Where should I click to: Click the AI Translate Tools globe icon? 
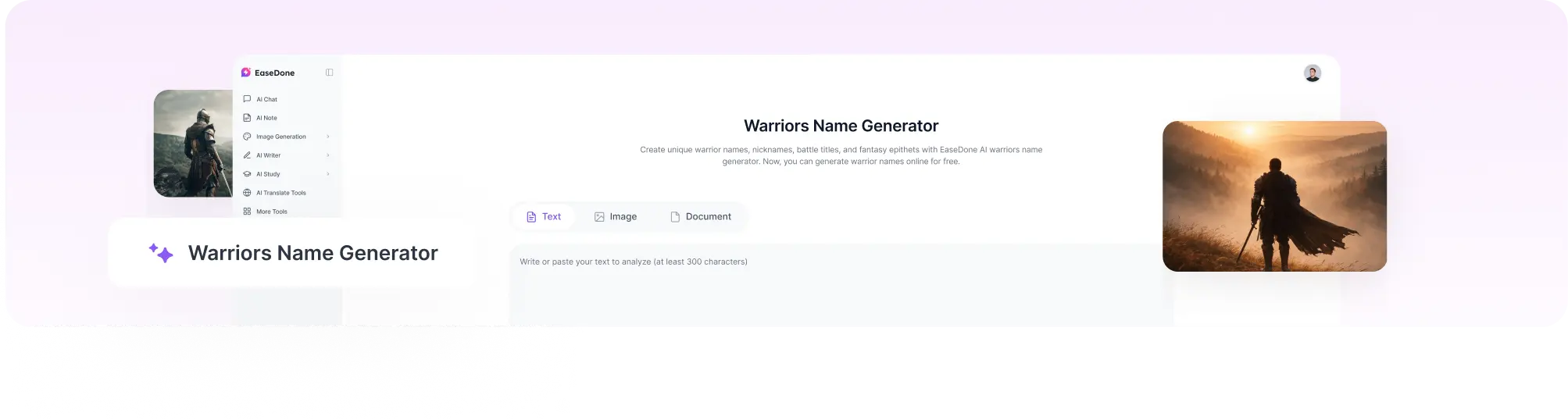(x=247, y=193)
